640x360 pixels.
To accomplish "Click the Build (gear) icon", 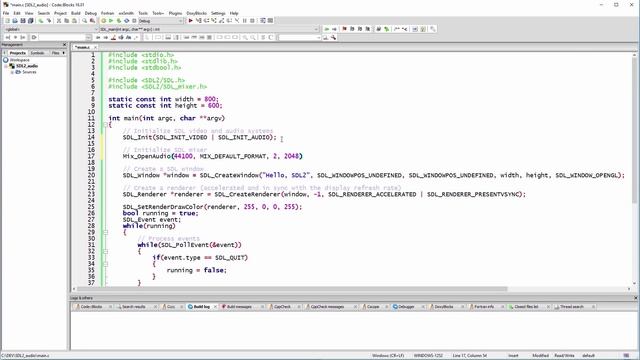I will point(103,20).
